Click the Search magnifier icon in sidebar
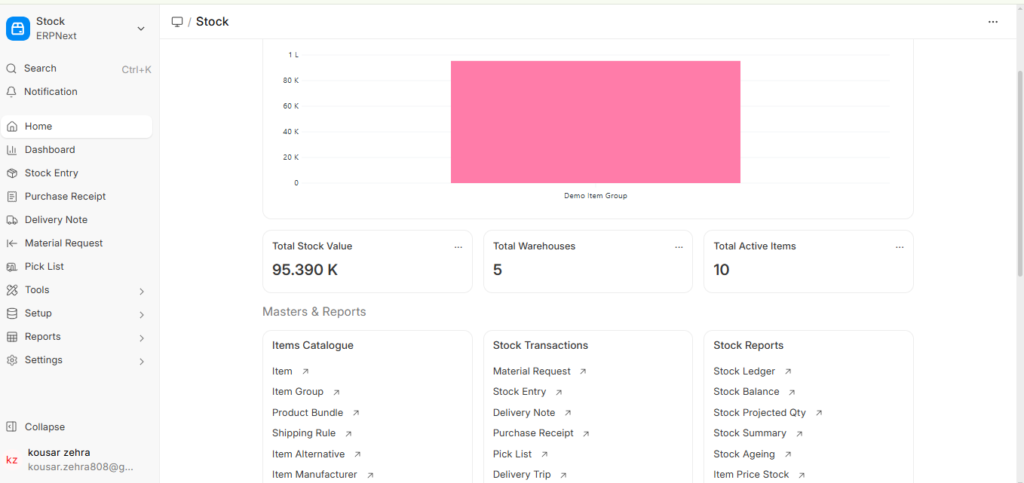 tap(12, 69)
